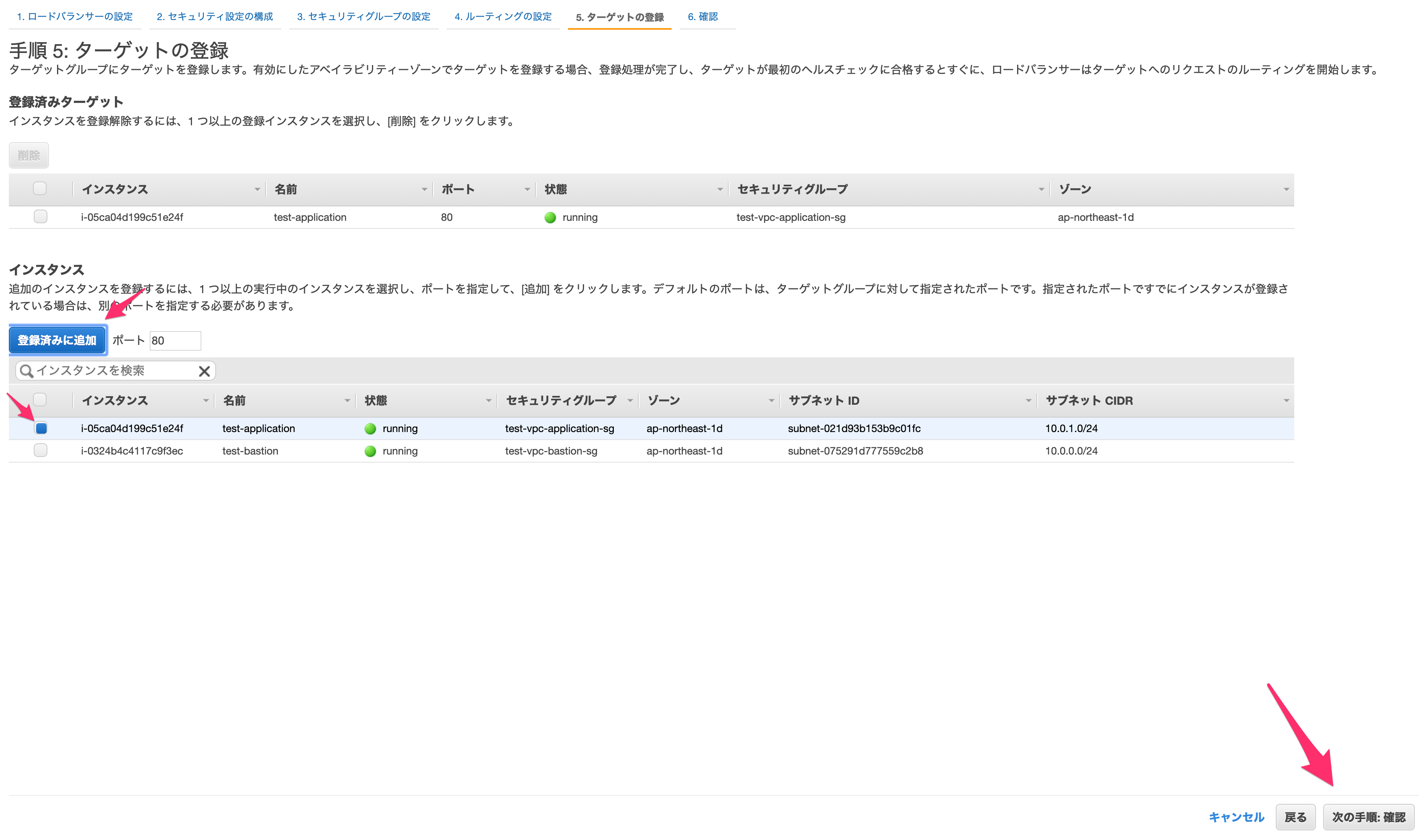Expand the セキュリティグループ column dropdown
Image resolution: width=1422 pixels, height=840 pixels.
[x=630, y=400]
